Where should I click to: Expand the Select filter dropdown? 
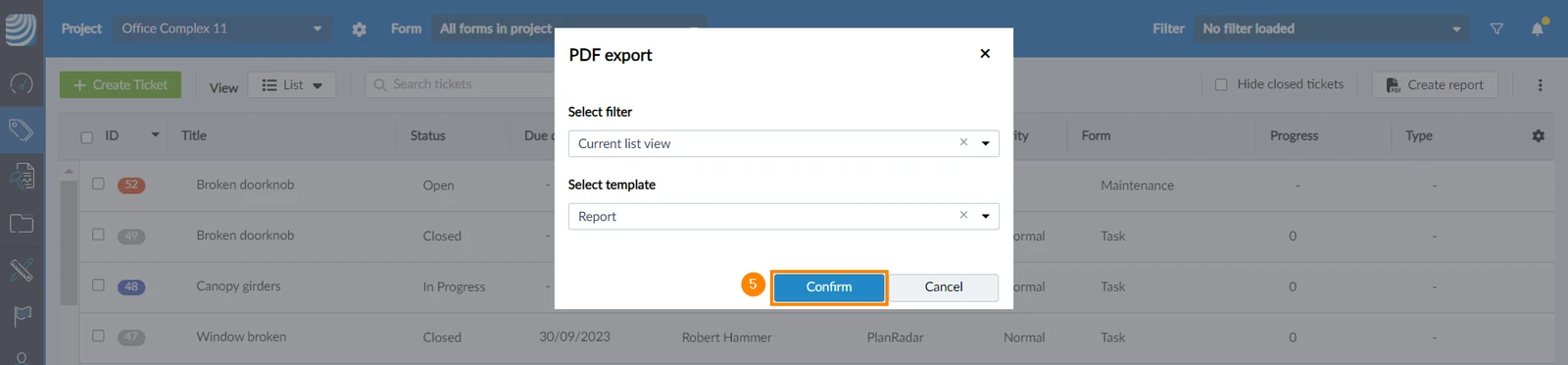pyautogui.click(x=985, y=143)
